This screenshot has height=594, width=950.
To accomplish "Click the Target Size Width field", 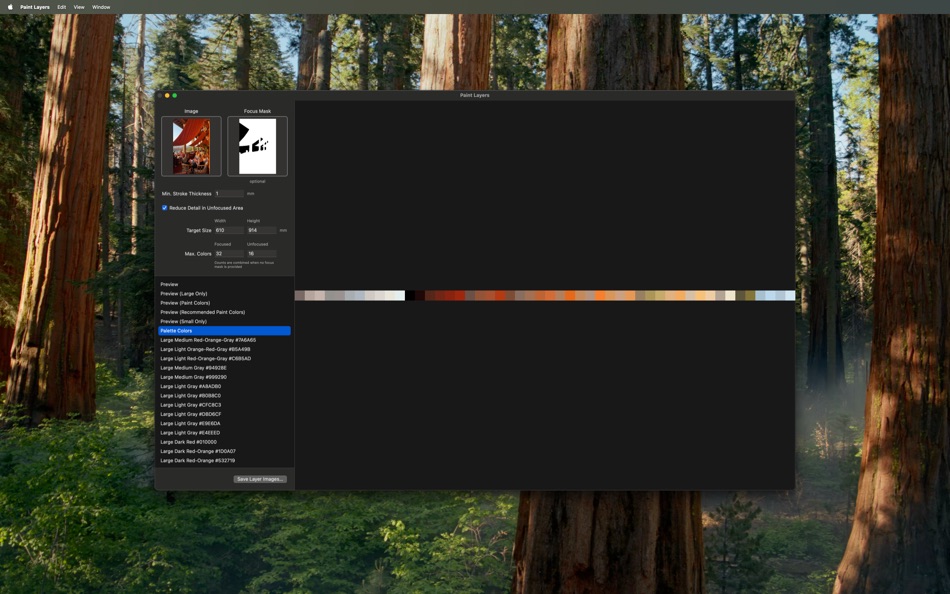I will pyautogui.click(x=229, y=230).
